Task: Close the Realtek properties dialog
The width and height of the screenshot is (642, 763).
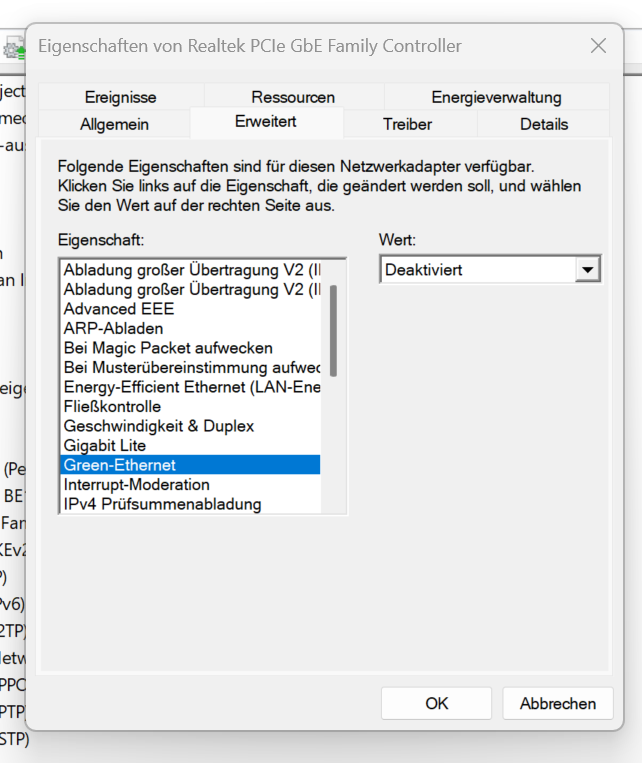Action: [x=598, y=46]
